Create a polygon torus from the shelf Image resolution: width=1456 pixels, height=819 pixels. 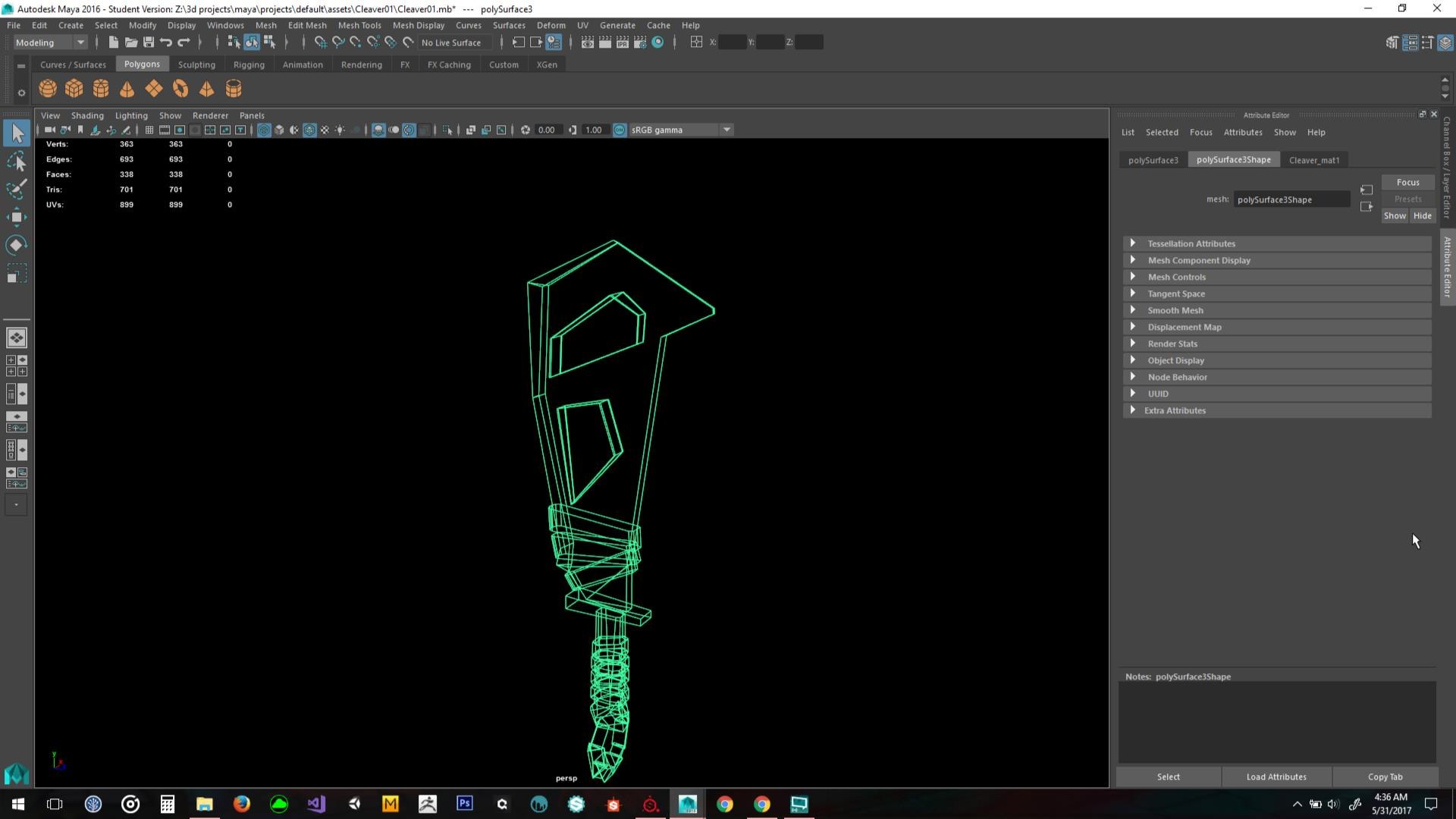coord(180,89)
